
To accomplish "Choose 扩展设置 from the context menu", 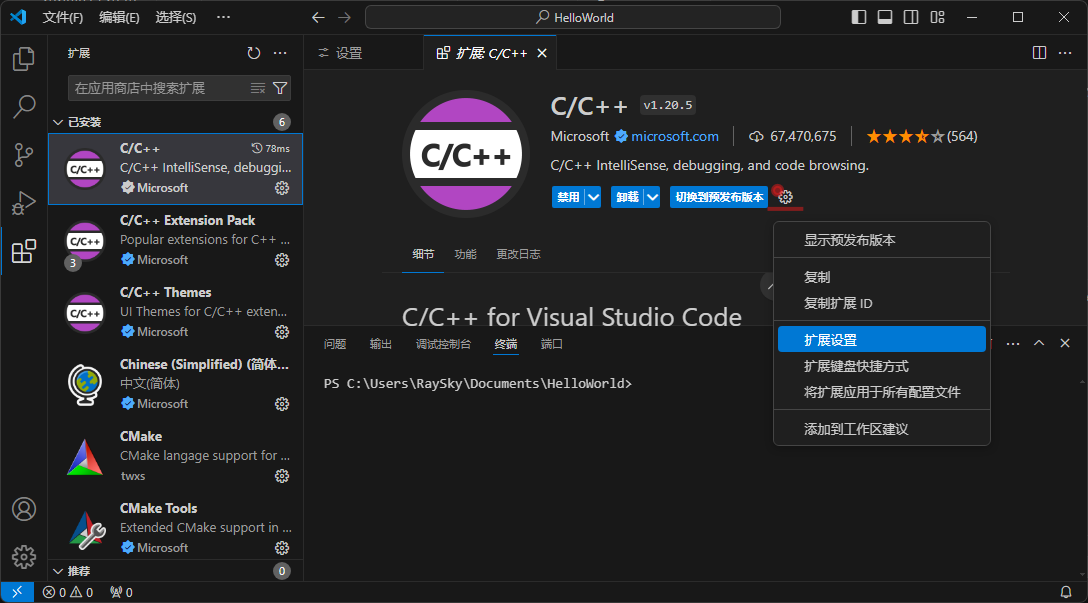I will 882,340.
